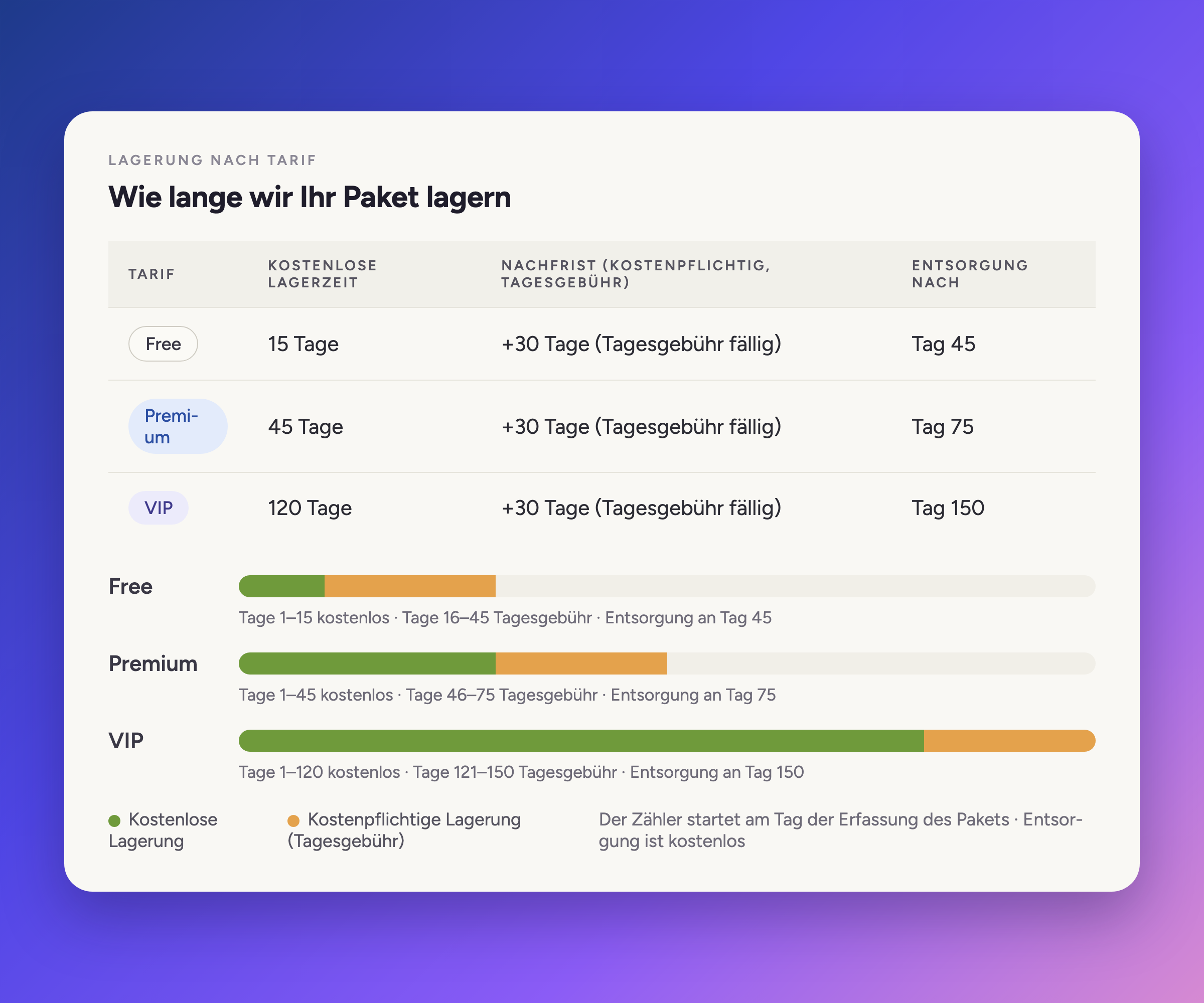Click the bold 'Free' label beside the timeline bar
1204x1003 pixels.
tap(131, 586)
